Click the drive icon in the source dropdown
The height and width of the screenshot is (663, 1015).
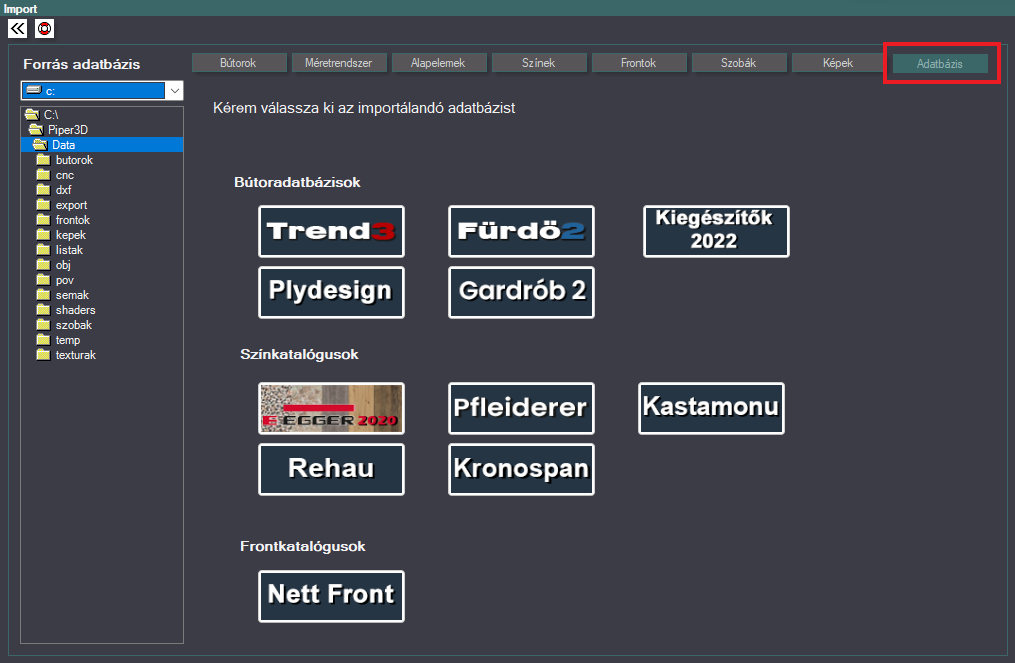34,90
